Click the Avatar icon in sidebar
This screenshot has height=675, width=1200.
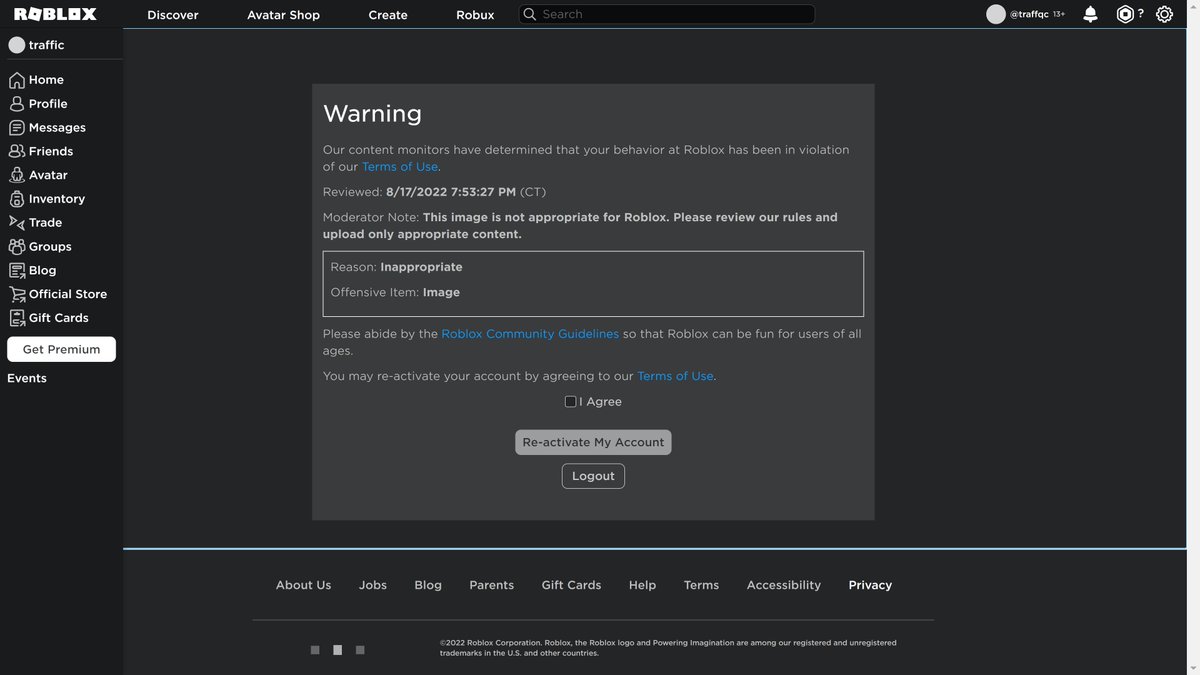(x=17, y=175)
